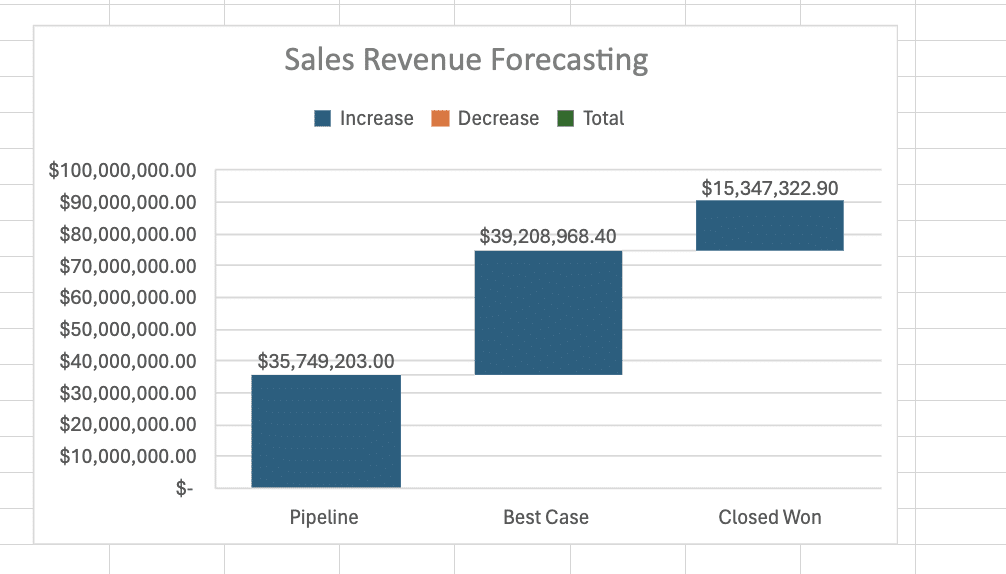Screen dimensions: 1006x574
Task: Click the green Total legend swatch
Action: [566, 119]
